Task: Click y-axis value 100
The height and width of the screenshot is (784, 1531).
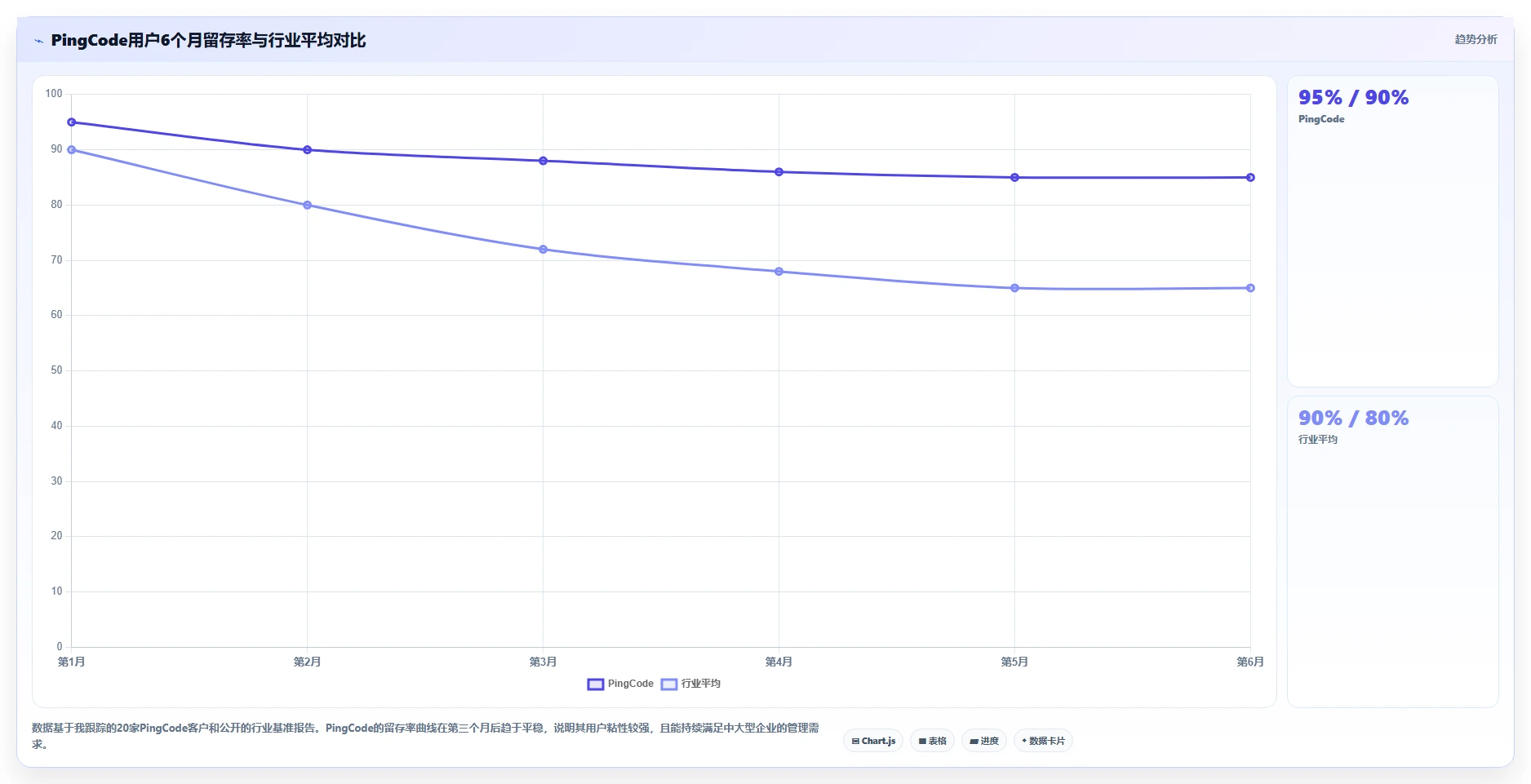Action: click(54, 94)
